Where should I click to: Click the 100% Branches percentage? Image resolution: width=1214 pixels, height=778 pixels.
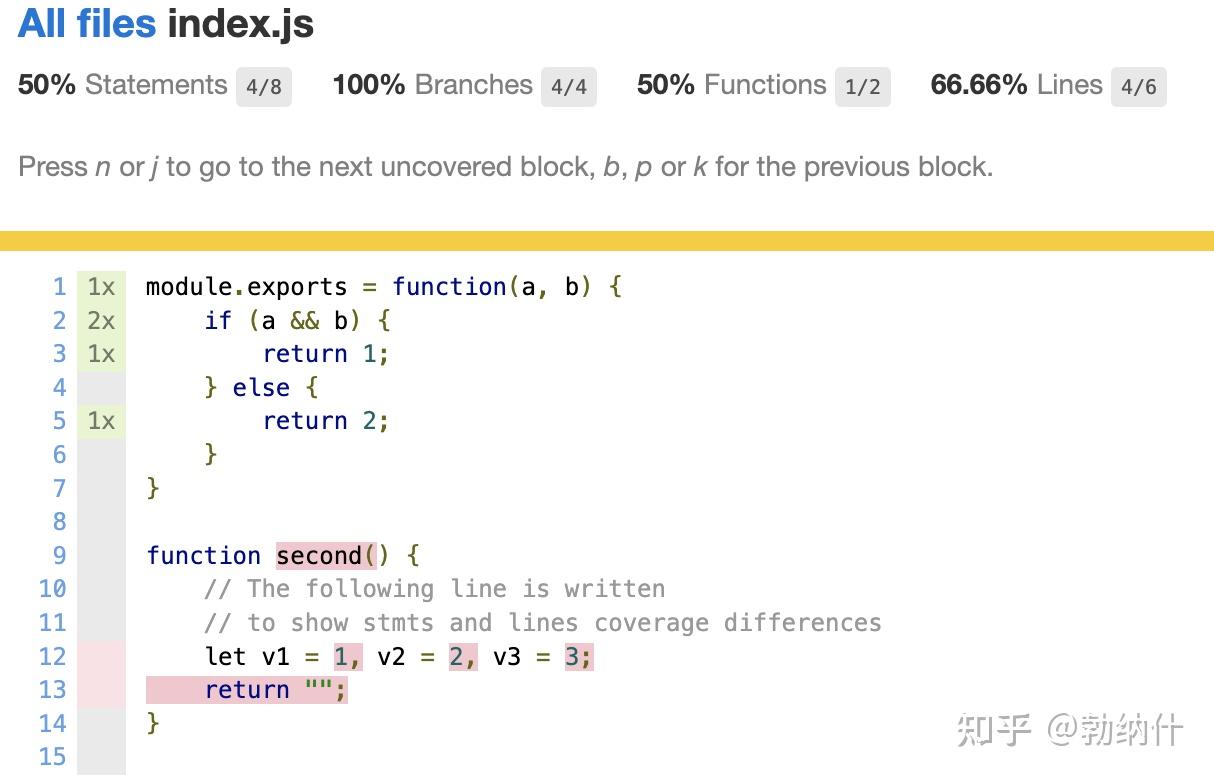[369, 85]
